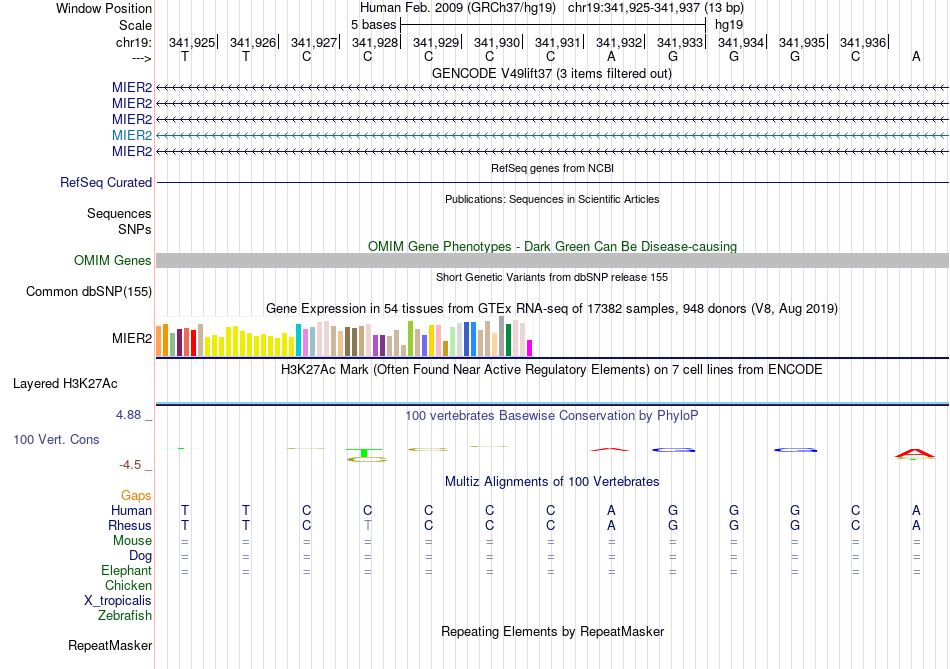Click the light-blue MIER2 transcript label
950x669 pixels.
(131, 135)
